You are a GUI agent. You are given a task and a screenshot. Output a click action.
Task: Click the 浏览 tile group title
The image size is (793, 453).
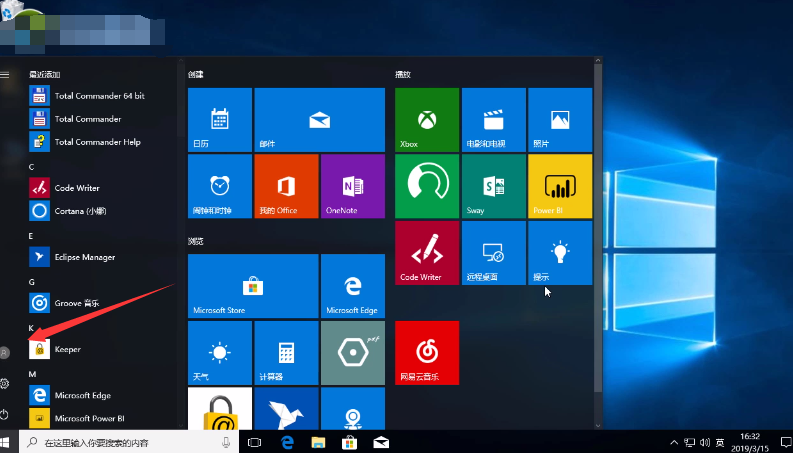[196, 241]
